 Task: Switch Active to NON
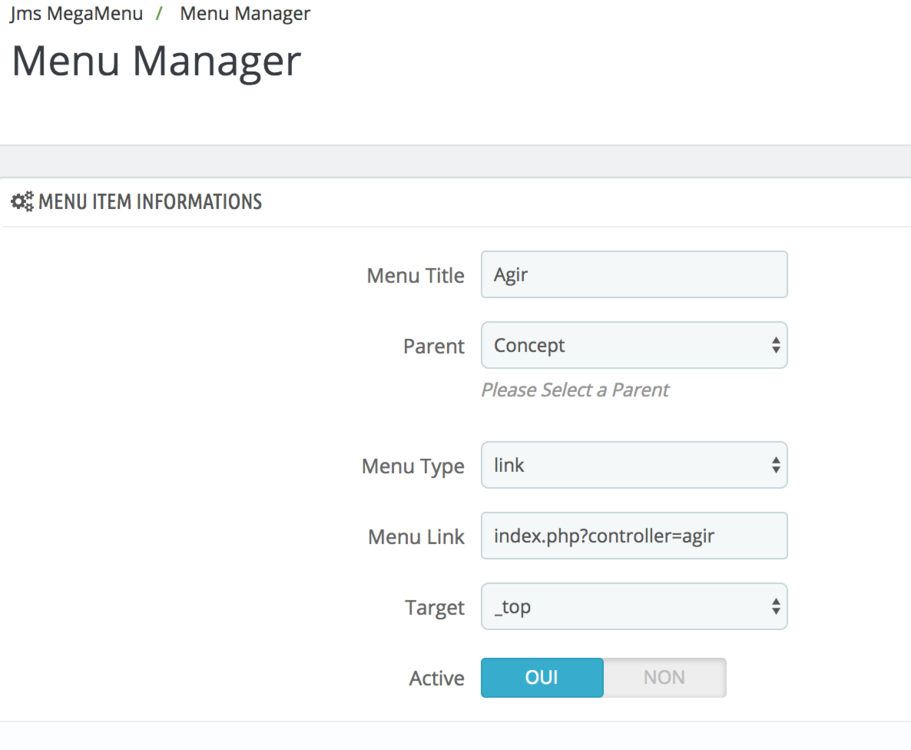[665, 677]
